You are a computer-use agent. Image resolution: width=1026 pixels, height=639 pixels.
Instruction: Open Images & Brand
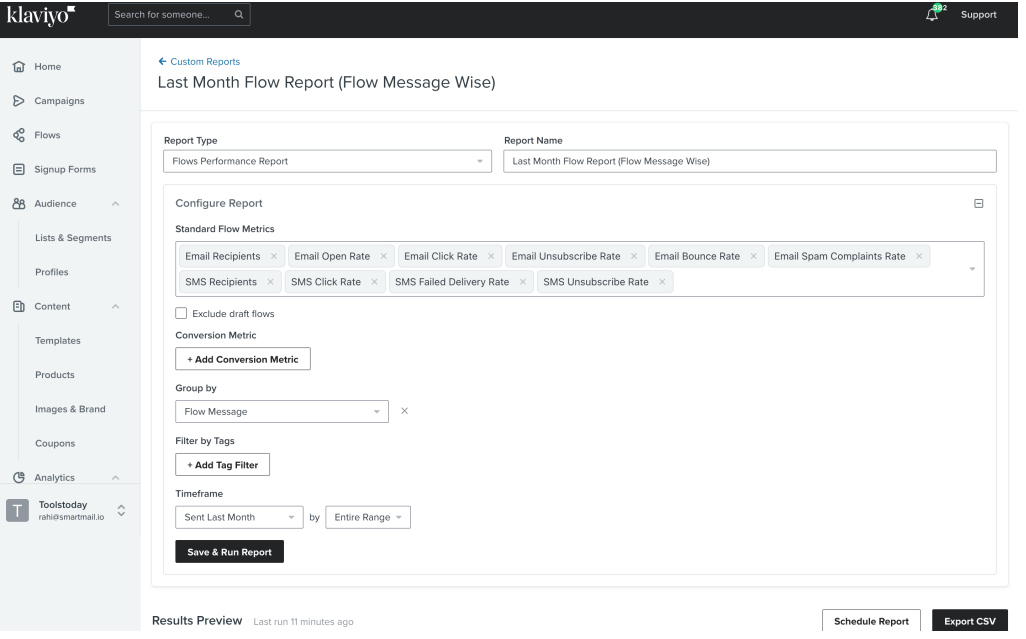click(x=70, y=409)
